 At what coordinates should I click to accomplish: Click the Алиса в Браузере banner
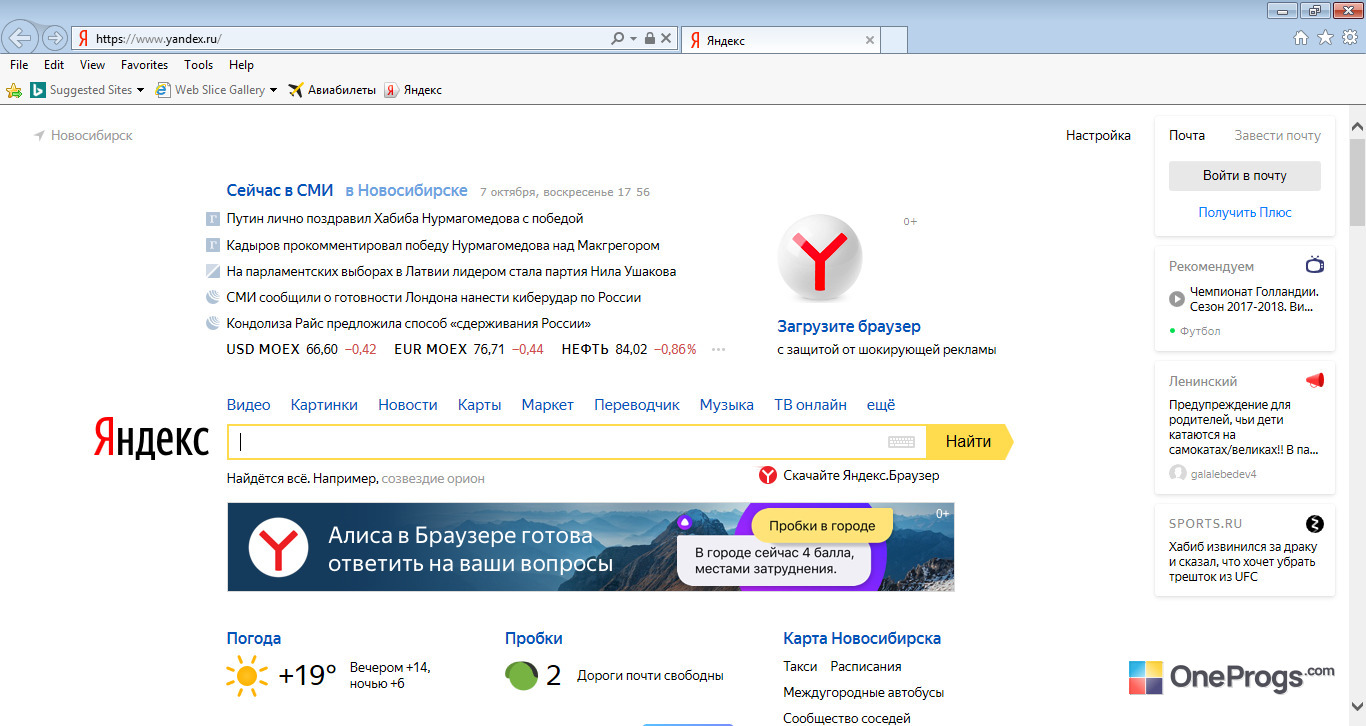[x=591, y=547]
